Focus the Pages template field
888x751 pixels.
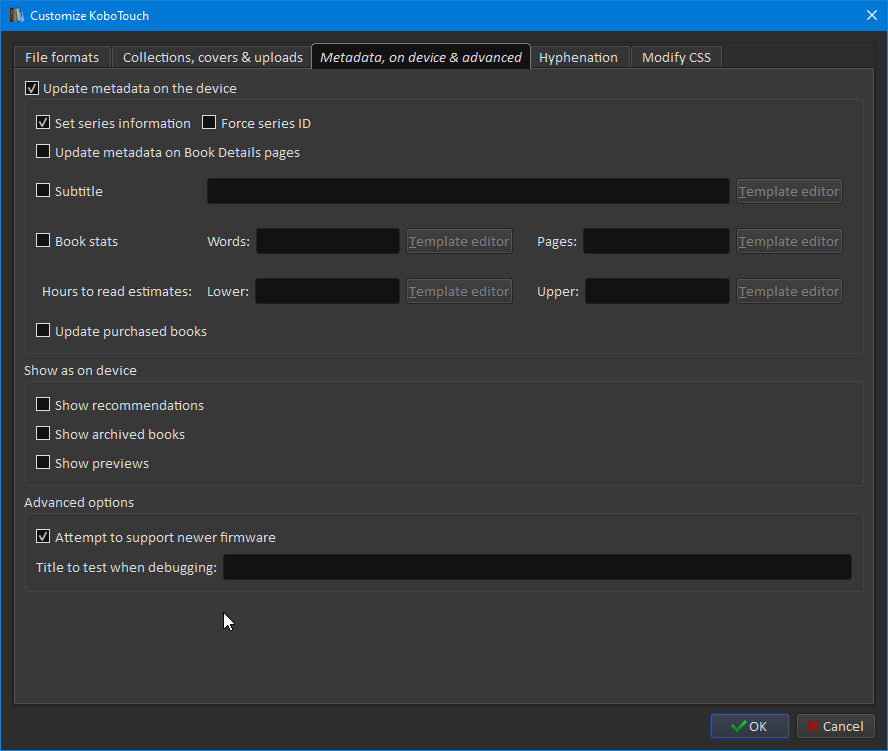click(656, 241)
